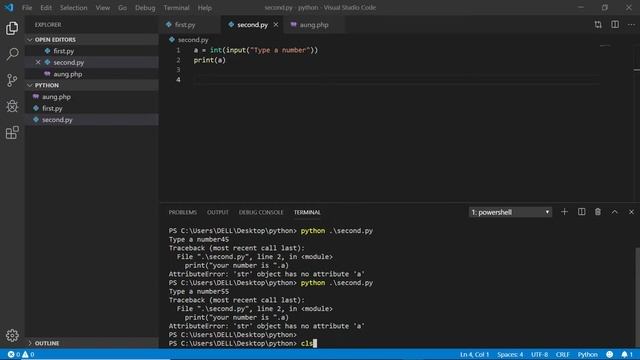Open the Go menu
This screenshot has height=360, width=640.
pyautogui.click(x=122, y=8)
